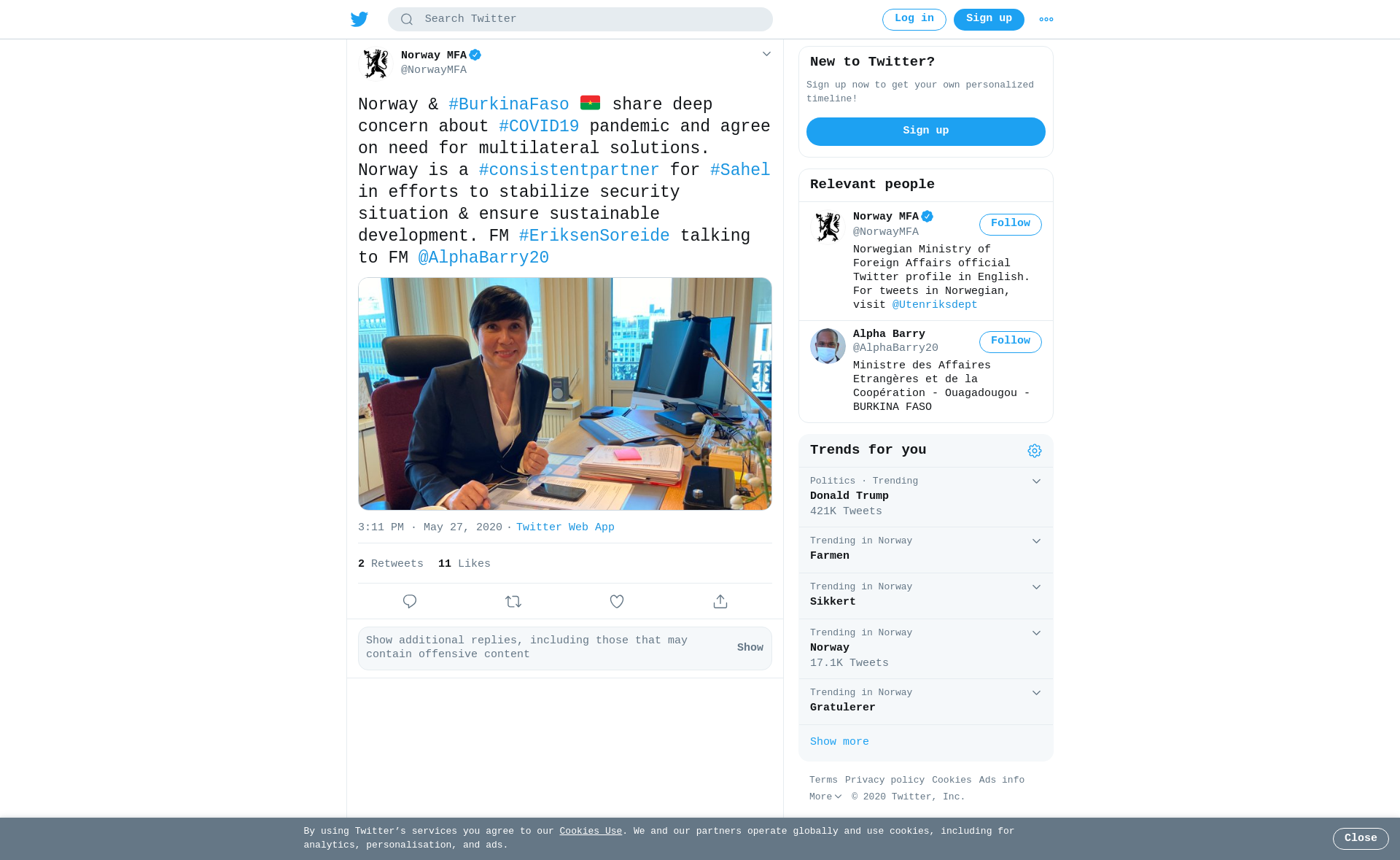Viewport: 1400px width, 860px height.
Task: Click the Twitter bird home logo
Action: point(359,19)
